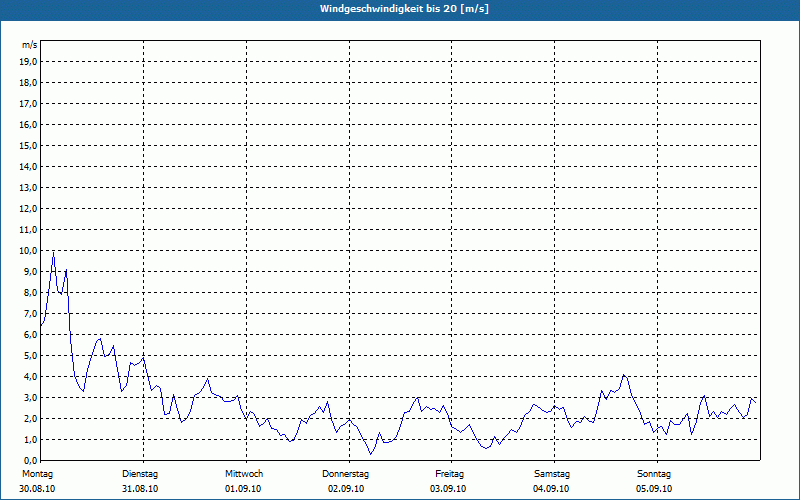The width and height of the screenshot is (800, 500).
Task: Select the 9,0 y-axis label
Action: (30, 271)
